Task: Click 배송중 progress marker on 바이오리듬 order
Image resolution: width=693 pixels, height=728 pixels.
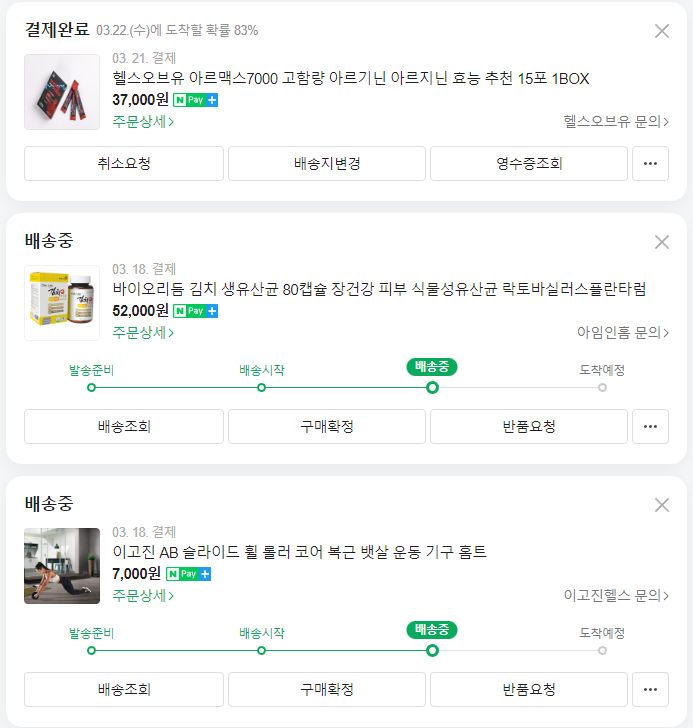Action: click(432, 387)
